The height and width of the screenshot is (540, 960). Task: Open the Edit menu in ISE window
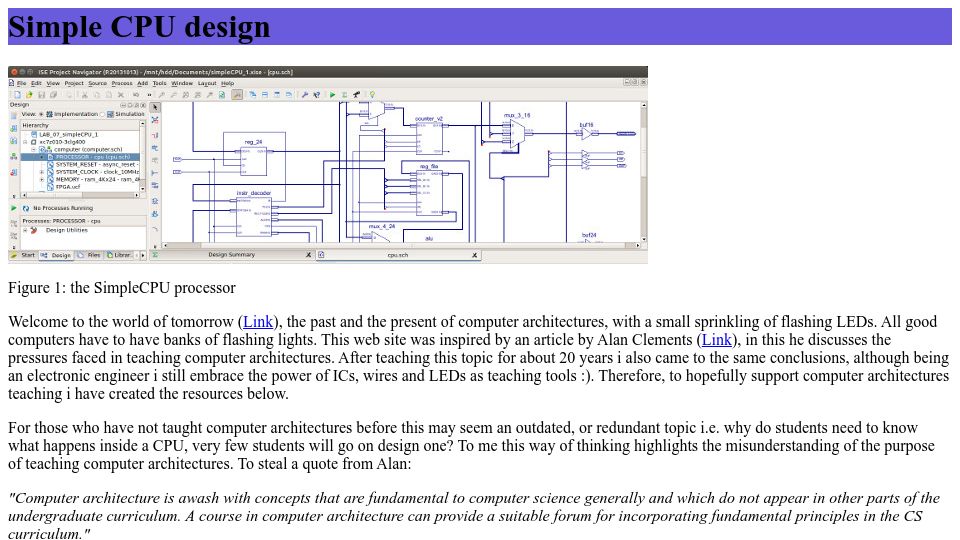point(37,83)
